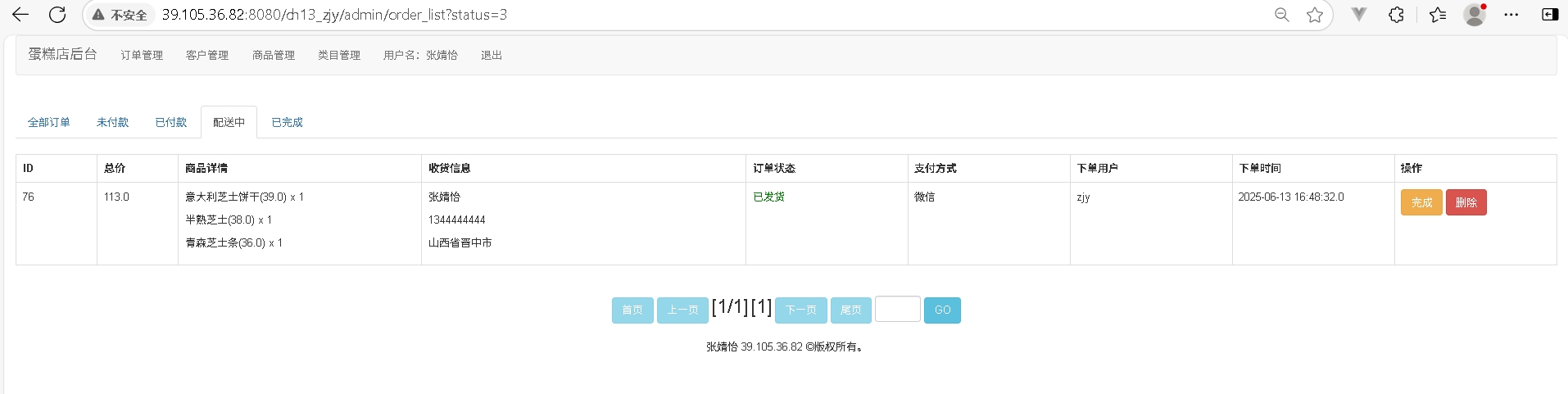Open browser settings and more menu
This screenshot has height=394, width=1568.
[x=1511, y=15]
